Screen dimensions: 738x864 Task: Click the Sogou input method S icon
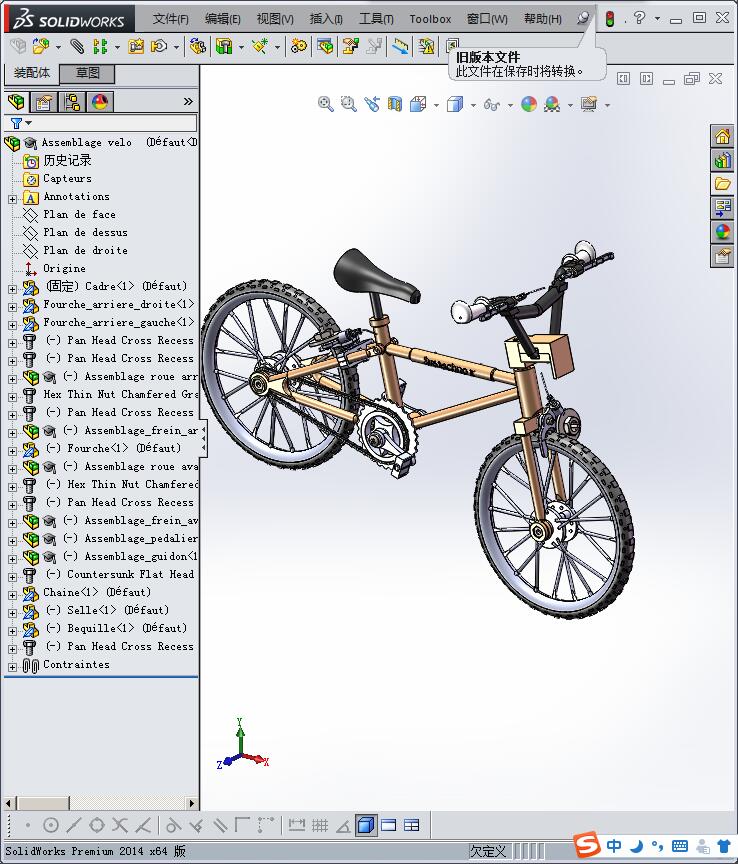point(586,845)
